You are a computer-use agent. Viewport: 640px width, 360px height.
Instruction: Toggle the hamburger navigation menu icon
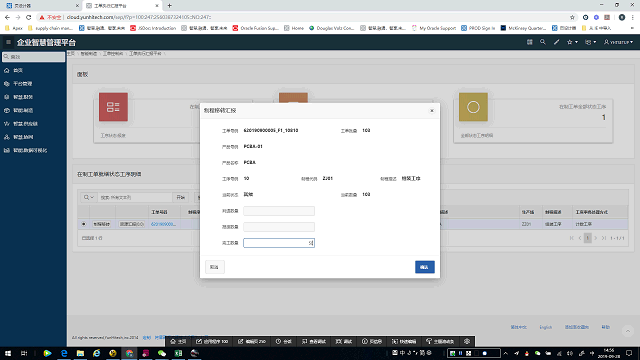(x=8, y=42)
